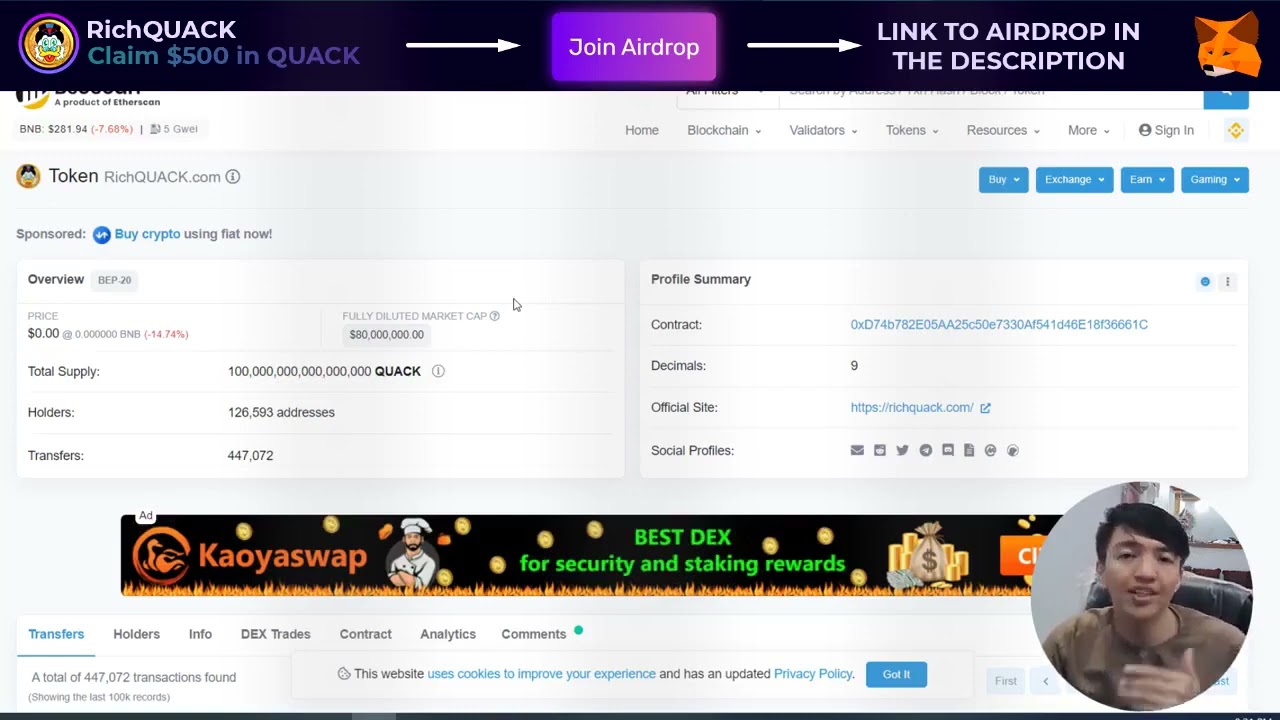Image resolution: width=1280 pixels, height=720 pixels.
Task: Switch to the Transfers tab
Action: pyautogui.click(x=56, y=634)
